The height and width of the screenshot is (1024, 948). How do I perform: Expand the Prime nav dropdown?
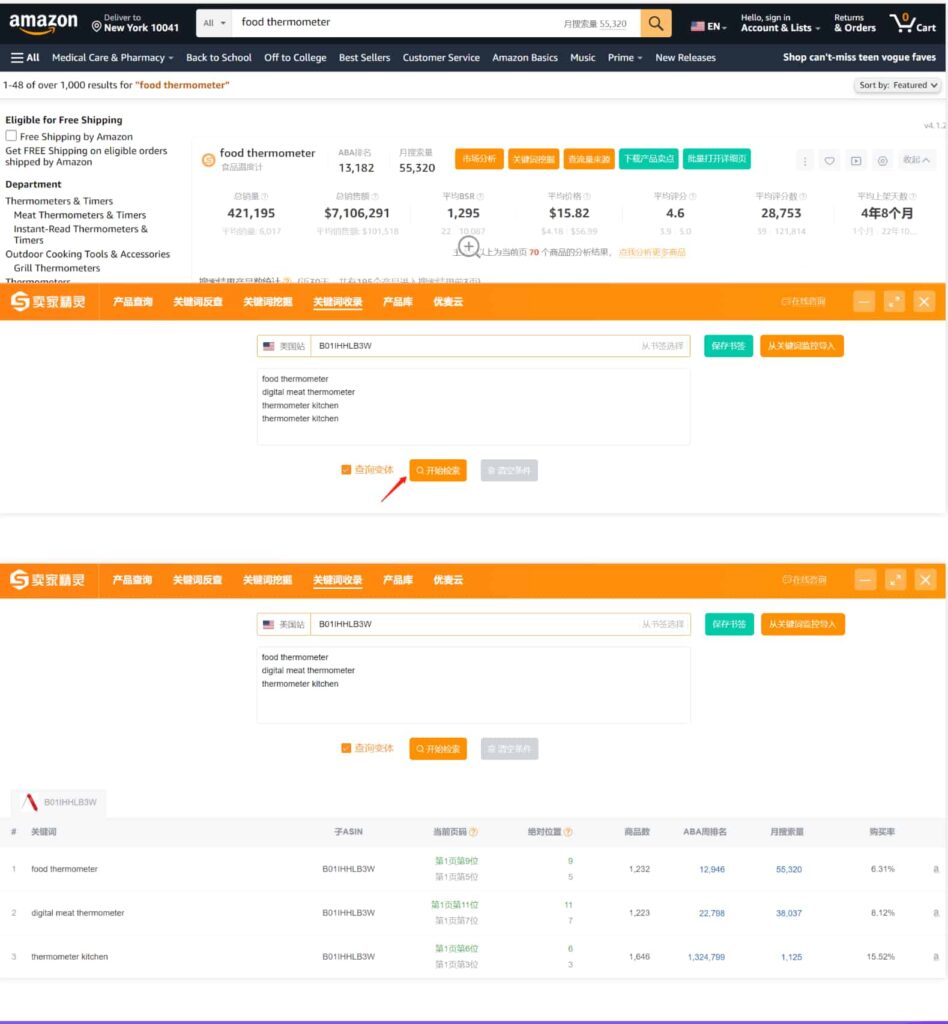click(x=625, y=57)
